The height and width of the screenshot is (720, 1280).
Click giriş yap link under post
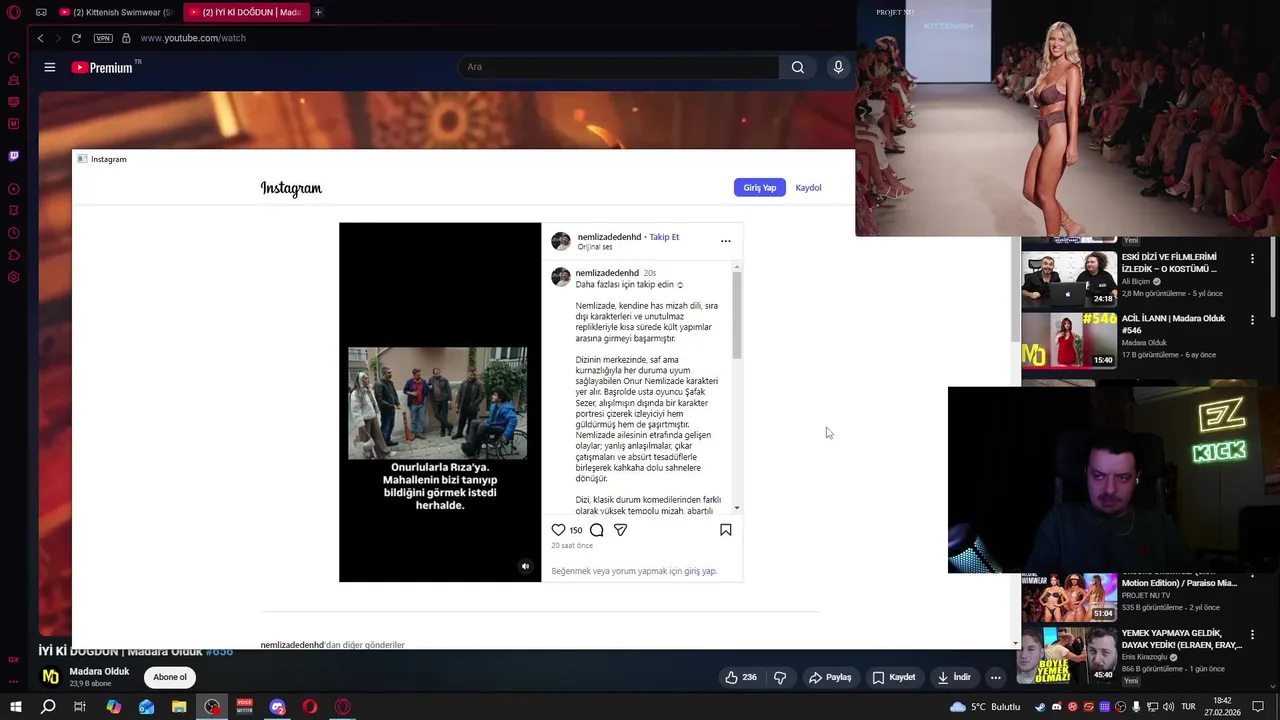(700, 571)
